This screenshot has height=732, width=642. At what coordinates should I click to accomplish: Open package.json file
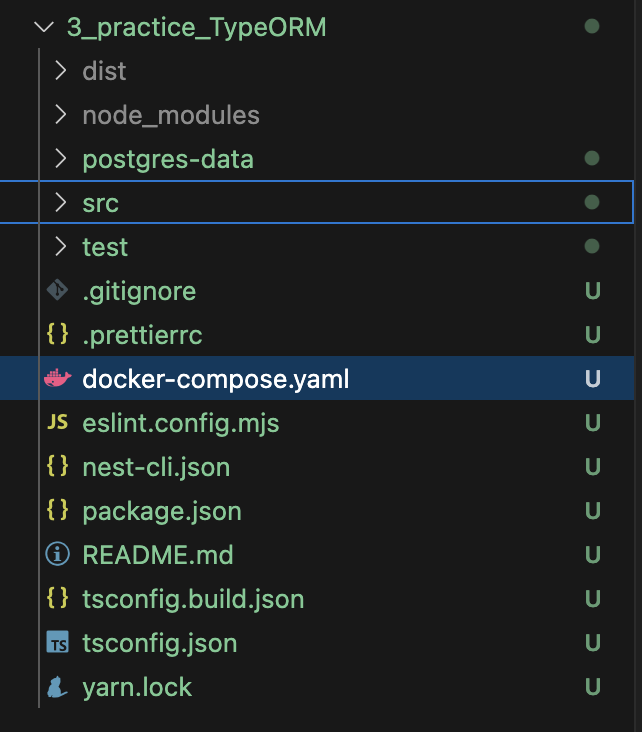(162, 511)
